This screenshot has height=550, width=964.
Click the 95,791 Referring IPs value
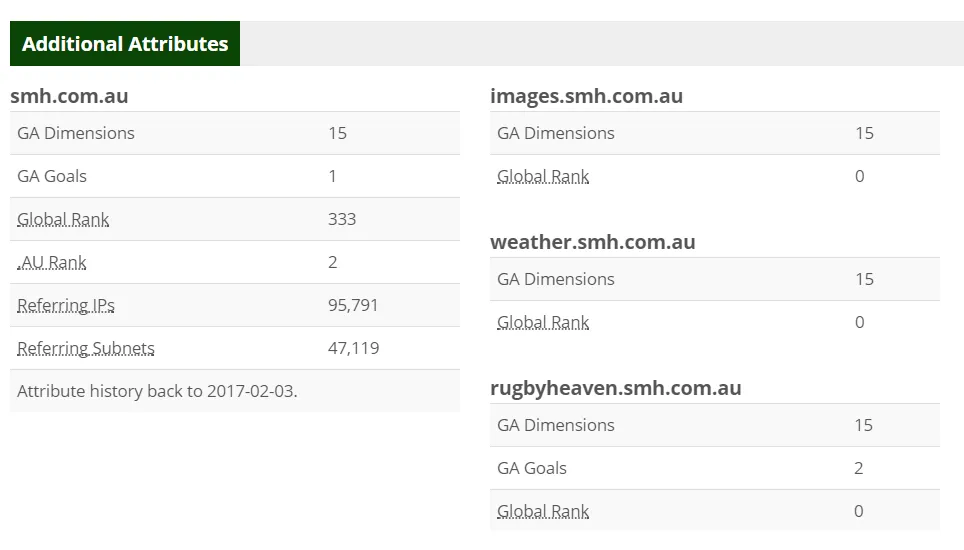(x=353, y=305)
